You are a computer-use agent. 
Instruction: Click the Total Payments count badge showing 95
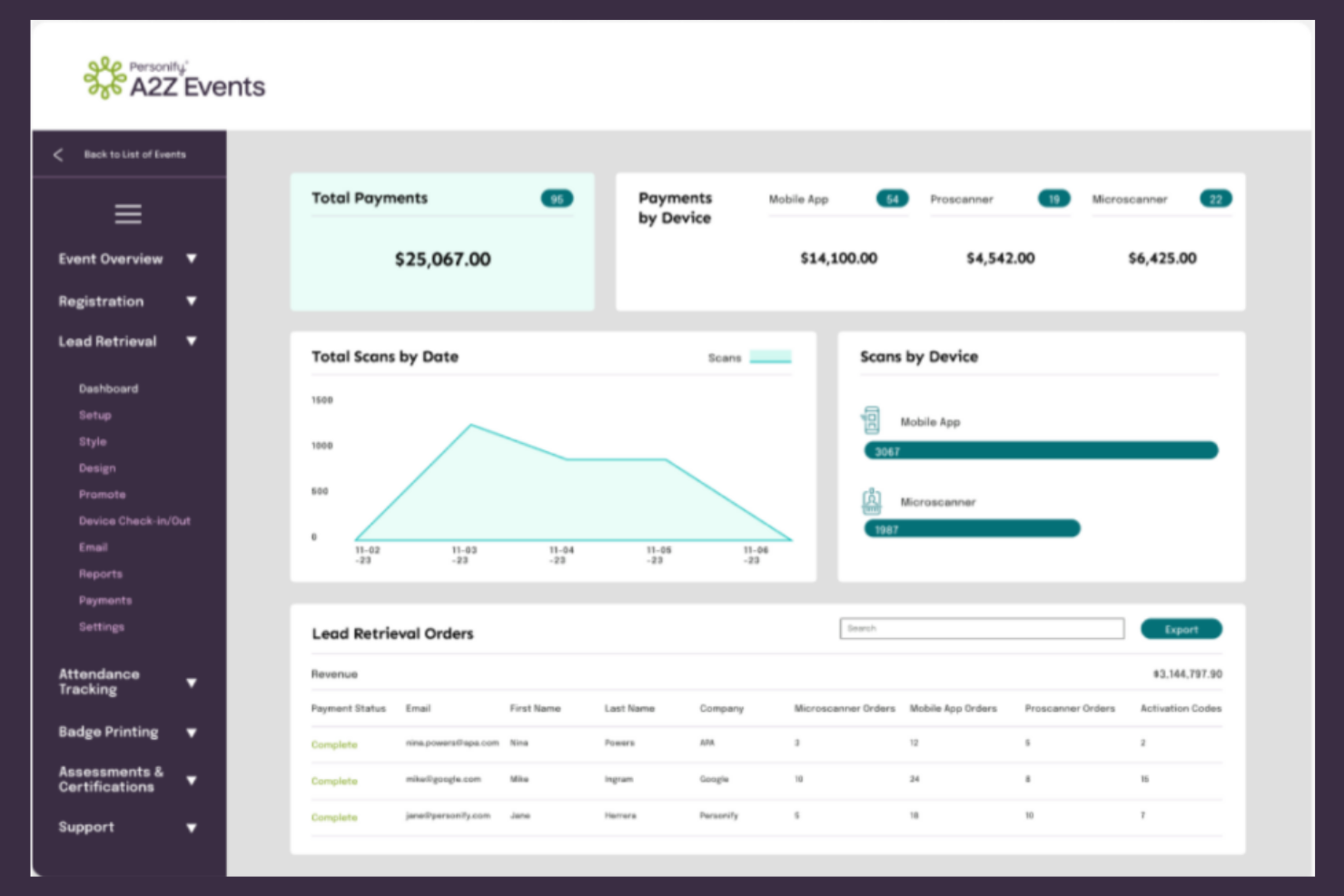click(x=558, y=198)
